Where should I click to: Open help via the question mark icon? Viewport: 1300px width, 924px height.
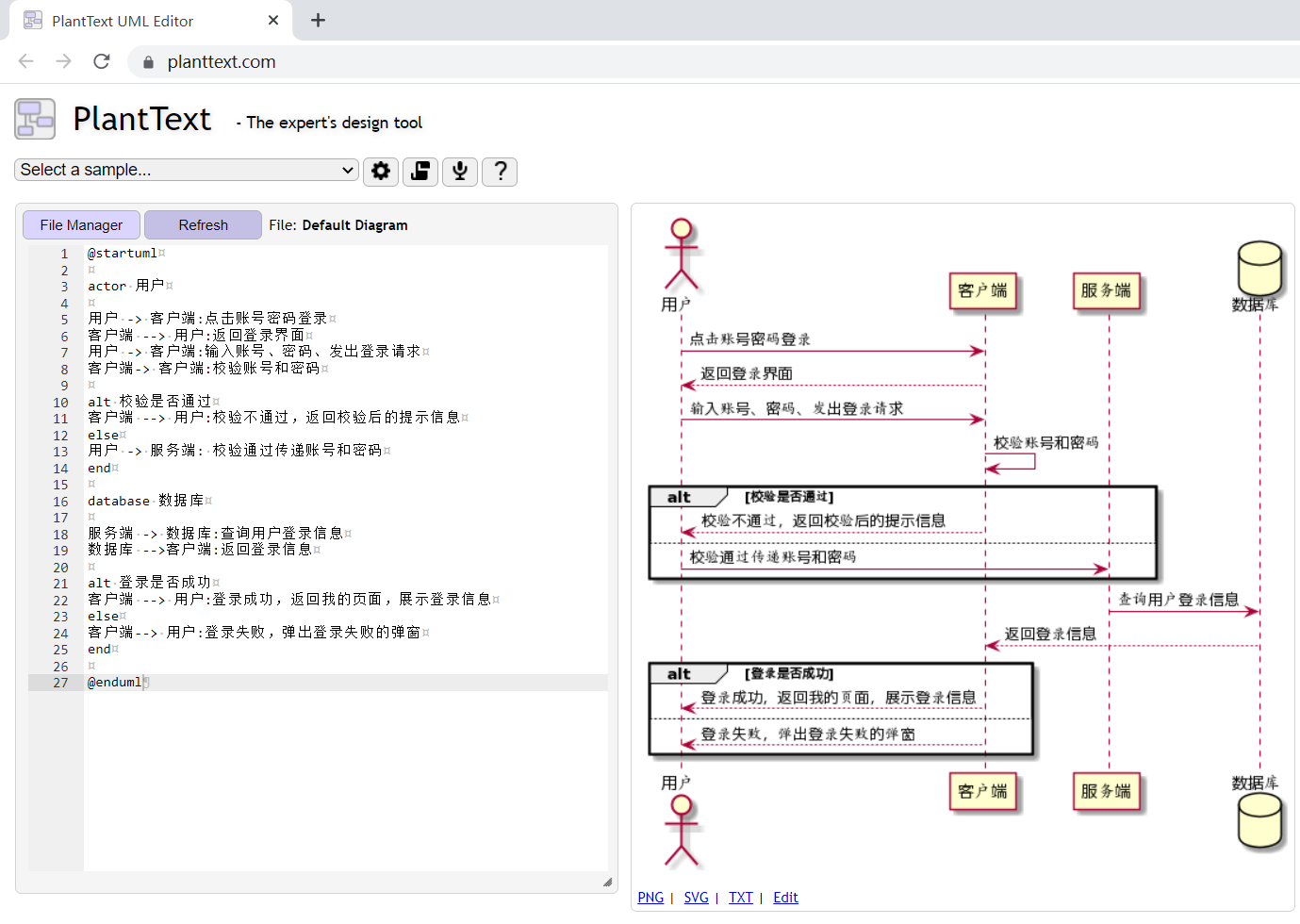tap(500, 171)
